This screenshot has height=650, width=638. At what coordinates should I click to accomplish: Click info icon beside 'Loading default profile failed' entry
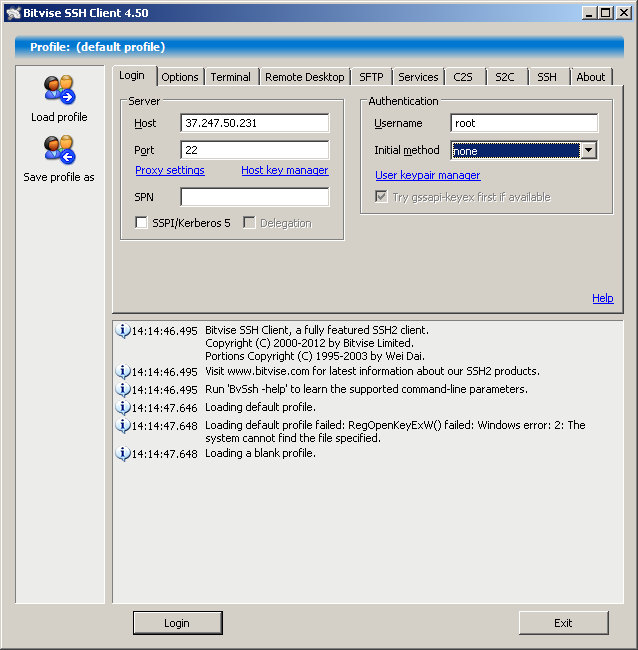pyautogui.click(x=123, y=426)
